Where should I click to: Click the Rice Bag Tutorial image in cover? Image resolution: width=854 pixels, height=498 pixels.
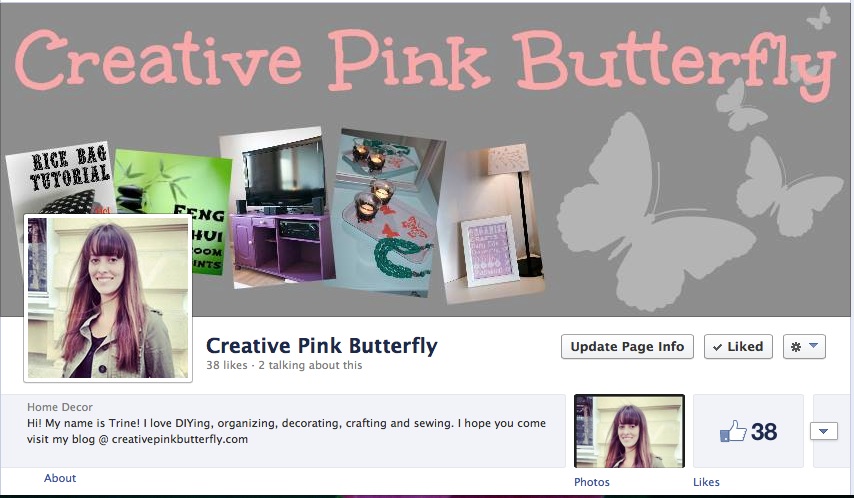click(x=60, y=178)
